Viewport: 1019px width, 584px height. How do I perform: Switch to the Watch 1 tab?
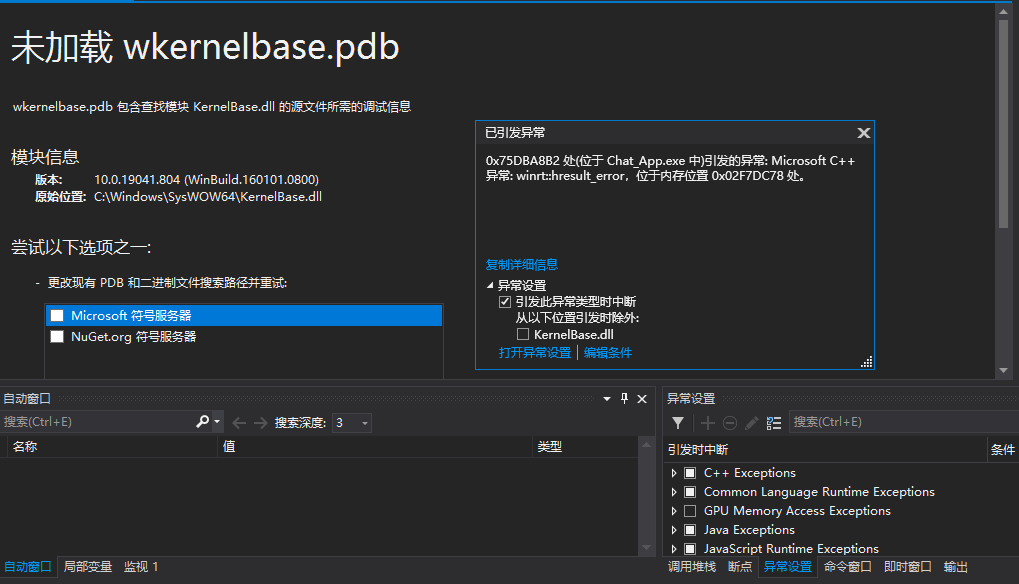coord(141,566)
